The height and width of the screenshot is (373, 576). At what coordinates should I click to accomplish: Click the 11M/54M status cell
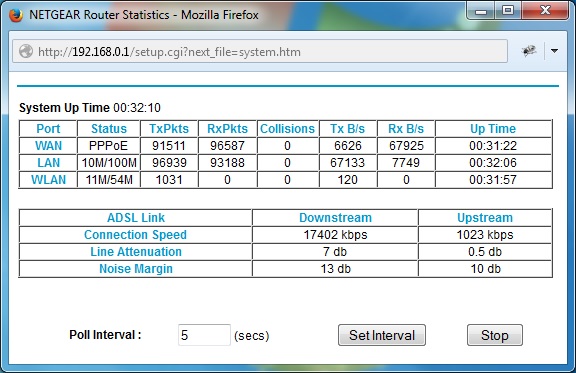pos(109,180)
